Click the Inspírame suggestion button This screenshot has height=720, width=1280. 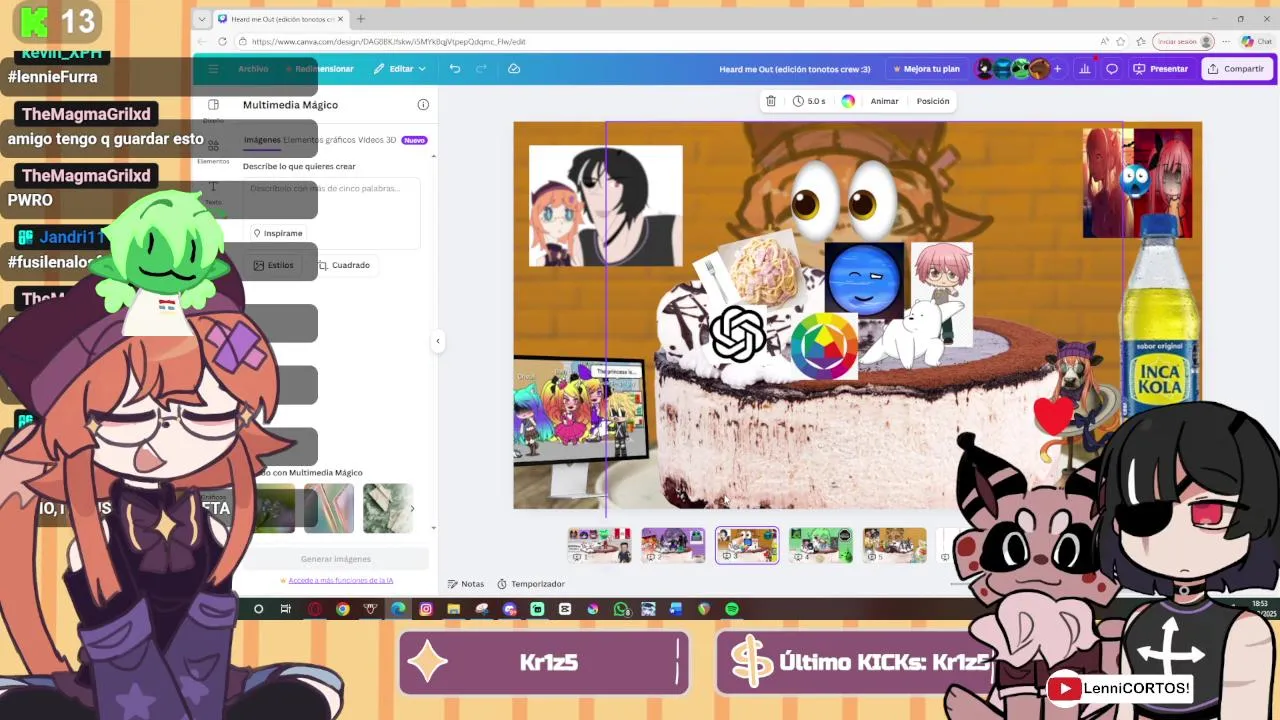click(x=277, y=233)
